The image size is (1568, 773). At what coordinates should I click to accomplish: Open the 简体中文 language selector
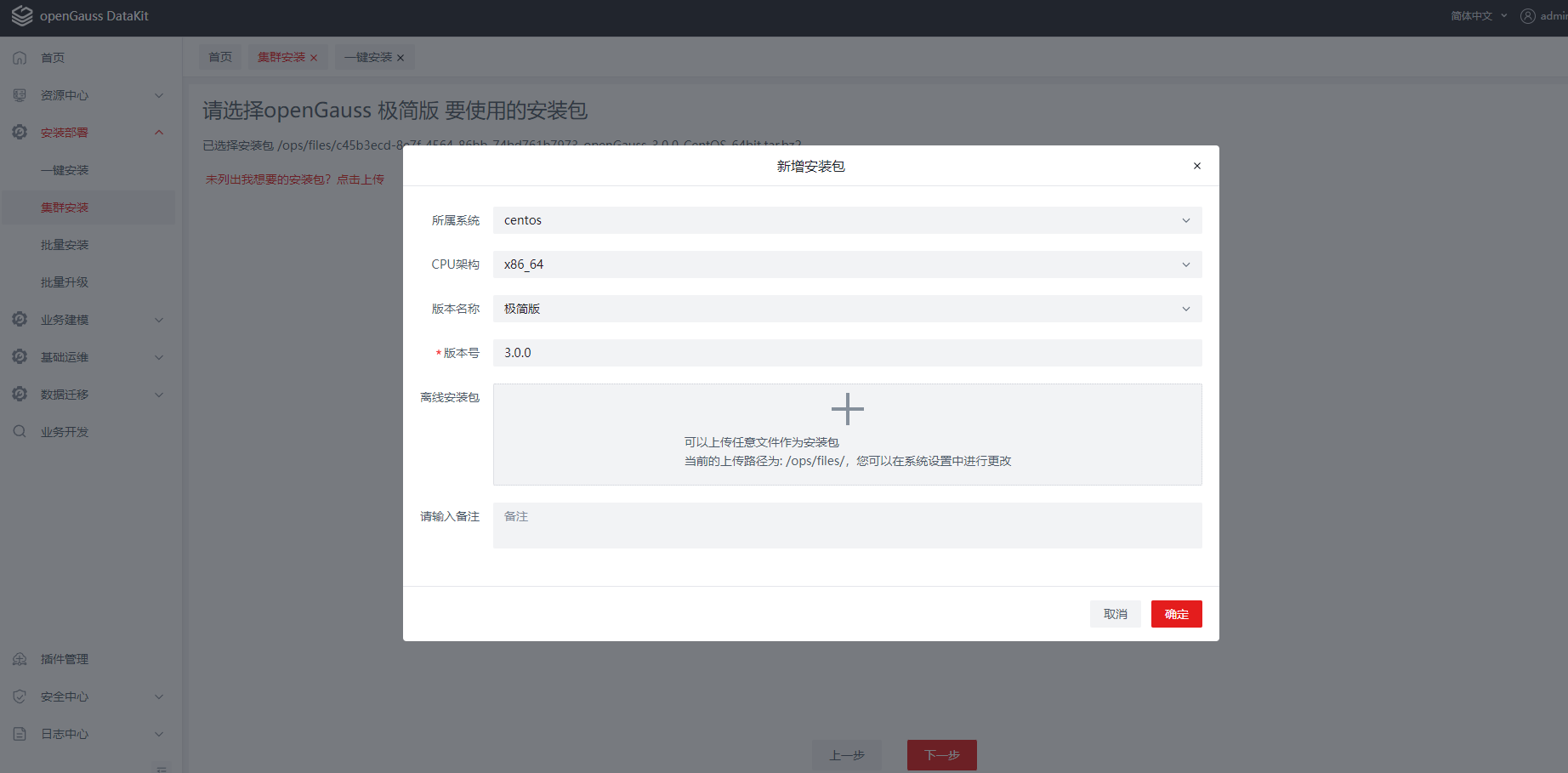coord(1478,16)
